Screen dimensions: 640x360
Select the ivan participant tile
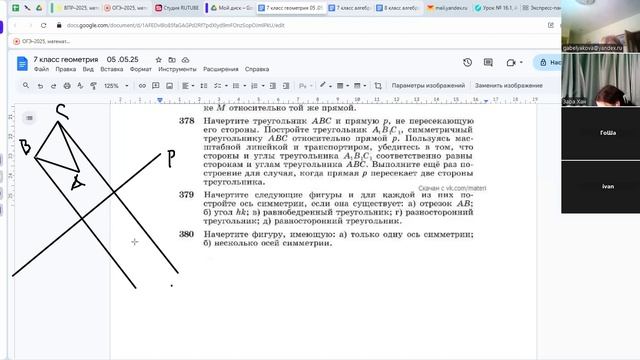point(600,187)
